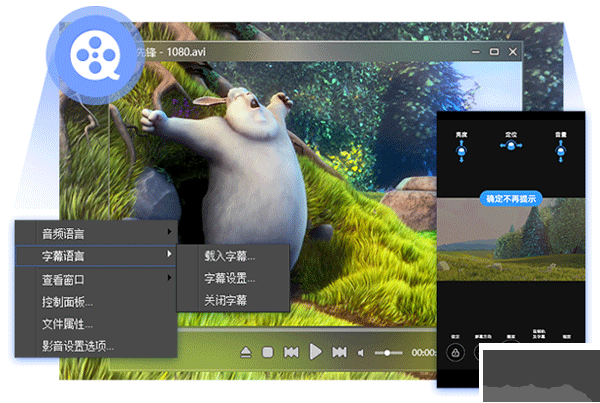The image size is (600, 403).
Task: Mute audio with the speaker icon
Action: tap(360, 353)
